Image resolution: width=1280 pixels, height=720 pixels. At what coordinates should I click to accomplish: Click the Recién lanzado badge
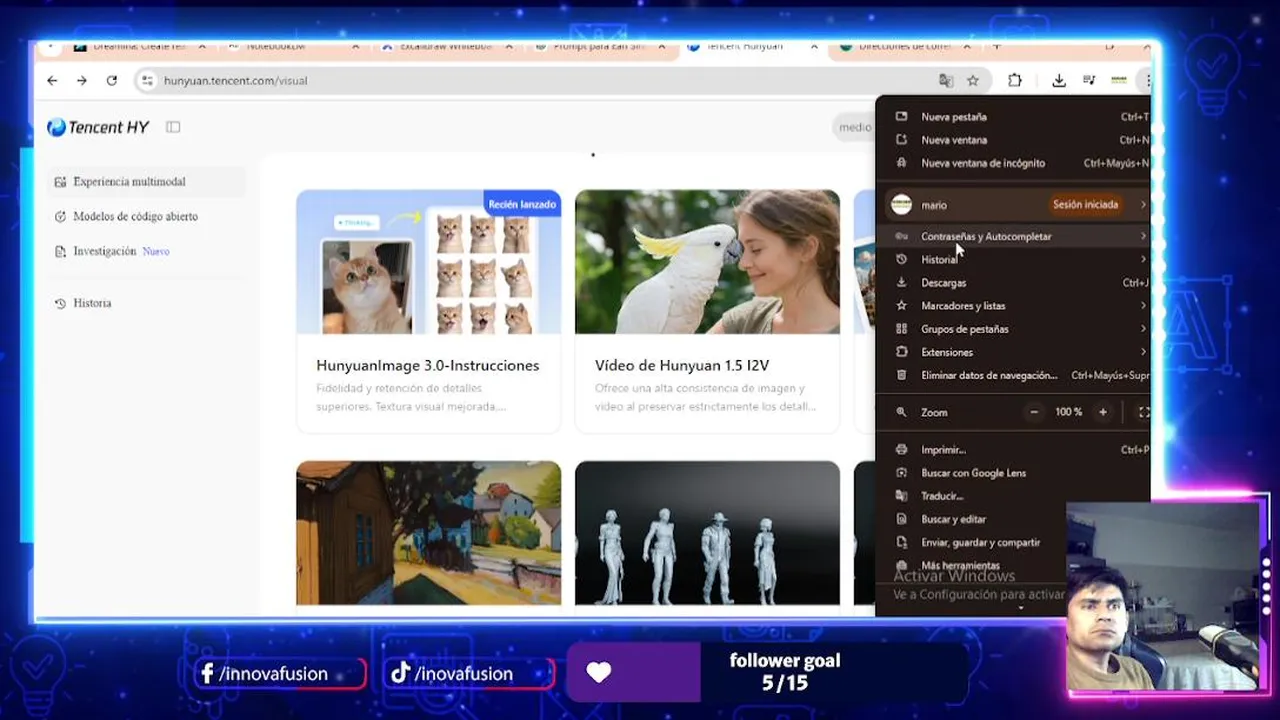(522, 204)
